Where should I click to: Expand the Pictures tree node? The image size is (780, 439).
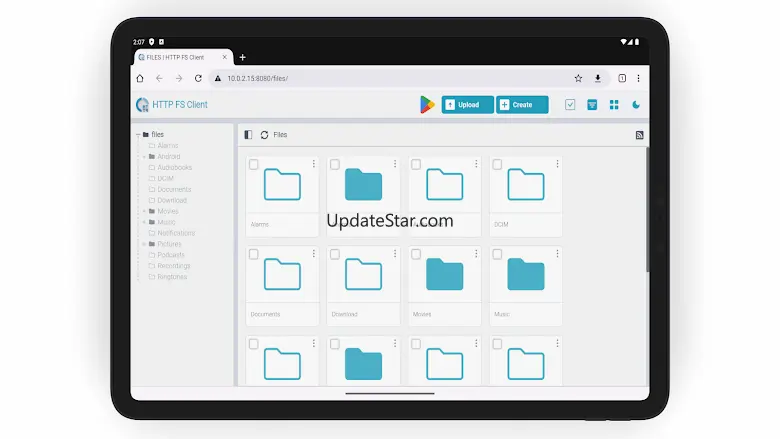pos(144,244)
